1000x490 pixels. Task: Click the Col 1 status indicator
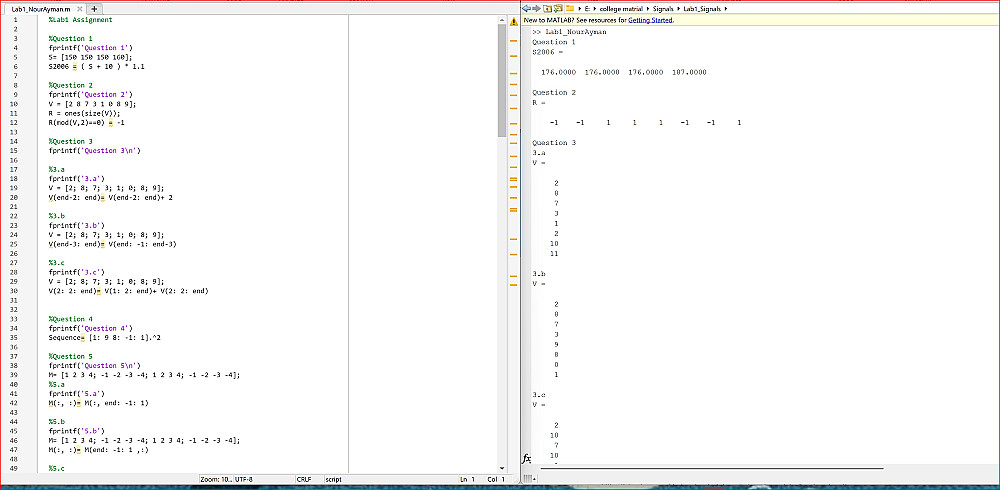point(496,479)
